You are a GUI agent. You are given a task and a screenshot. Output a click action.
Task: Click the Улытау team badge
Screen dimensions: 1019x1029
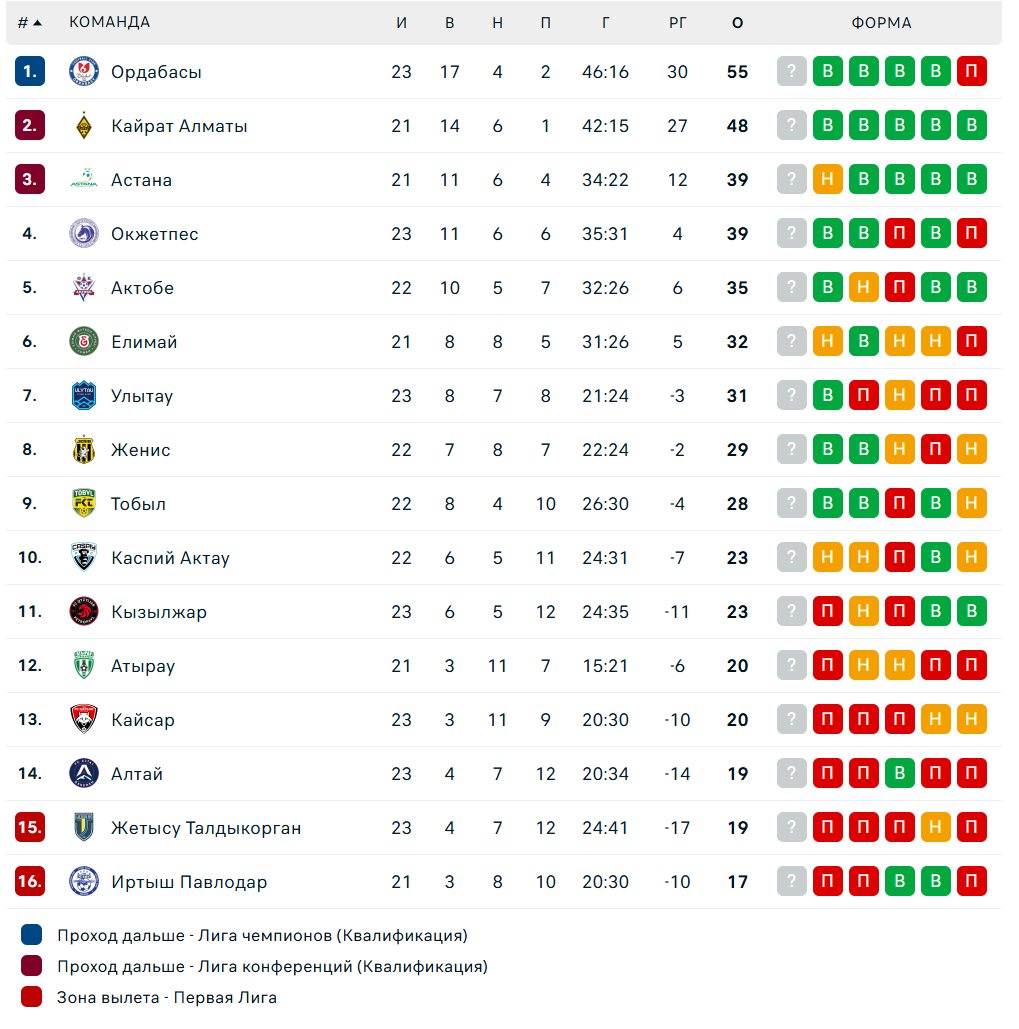tap(84, 395)
